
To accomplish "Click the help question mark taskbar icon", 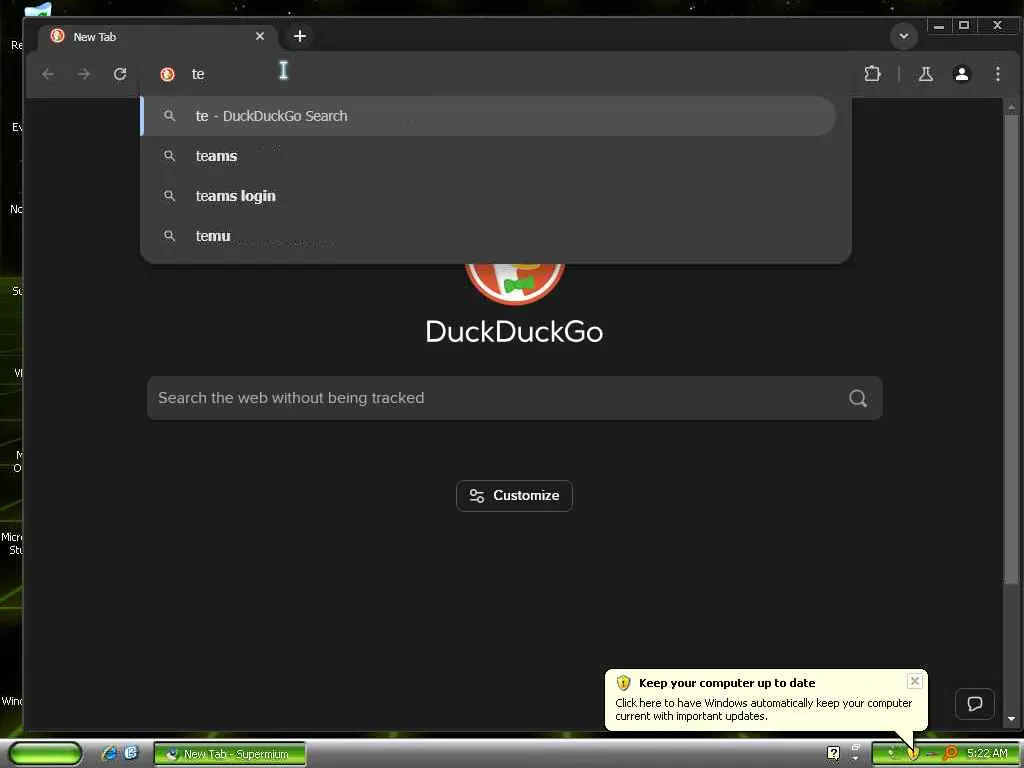I will 833,754.
